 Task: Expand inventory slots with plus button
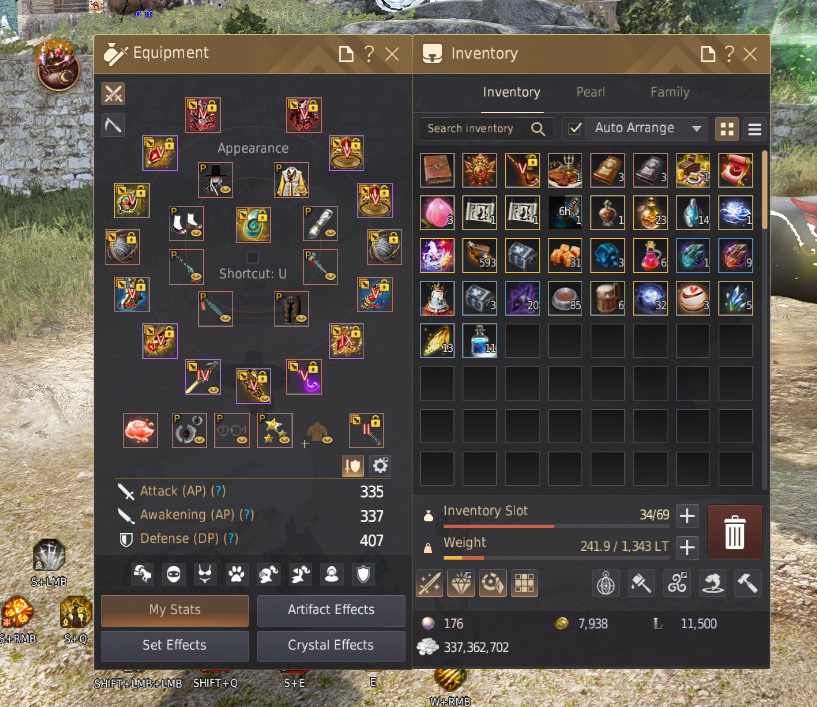(687, 516)
